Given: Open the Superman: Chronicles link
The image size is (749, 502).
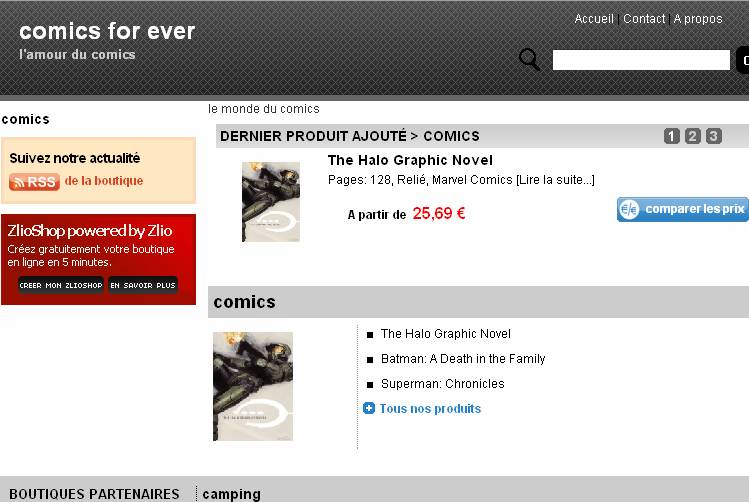Looking at the screenshot, I should pos(442,384).
